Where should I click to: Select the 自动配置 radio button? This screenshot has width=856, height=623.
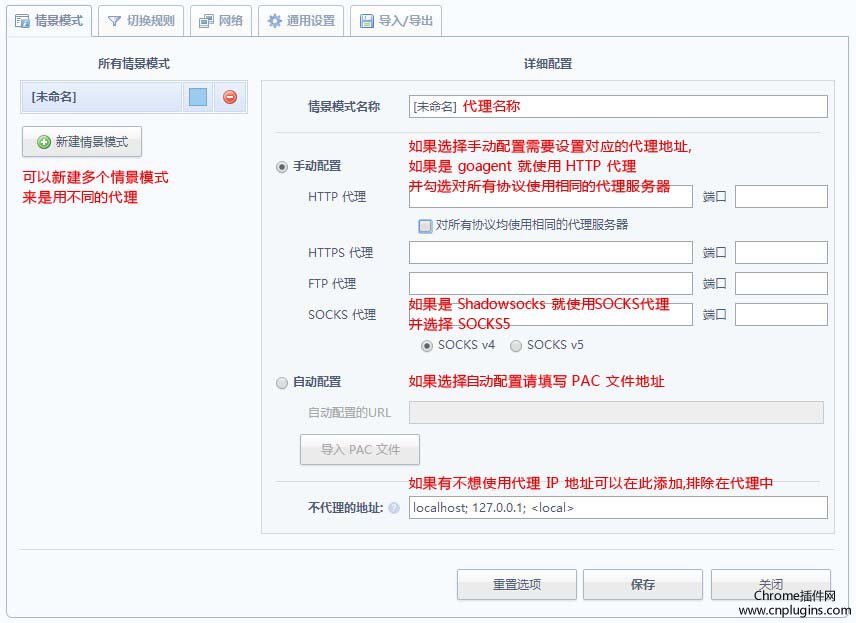[x=282, y=382]
